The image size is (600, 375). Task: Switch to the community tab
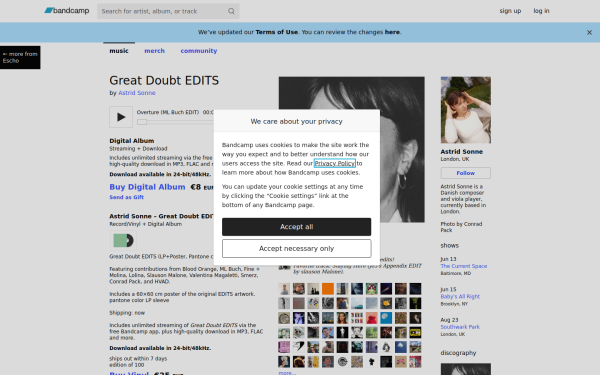point(199,51)
